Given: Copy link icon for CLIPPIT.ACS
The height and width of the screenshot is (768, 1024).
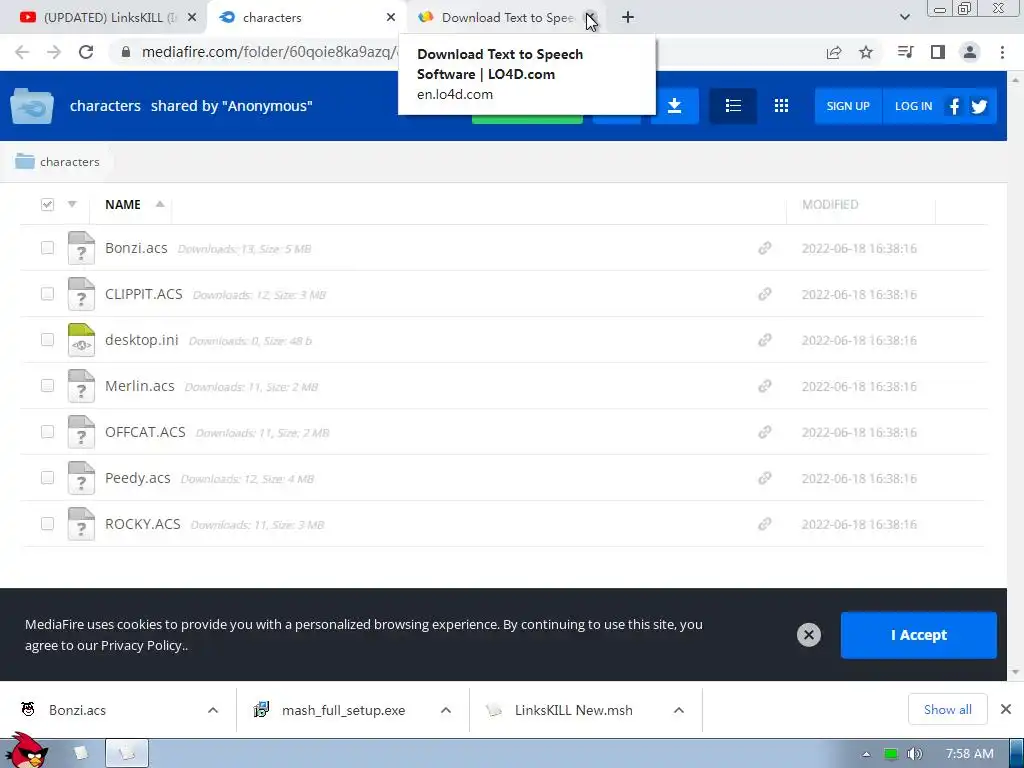Looking at the screenshot, I should (765, 294).
